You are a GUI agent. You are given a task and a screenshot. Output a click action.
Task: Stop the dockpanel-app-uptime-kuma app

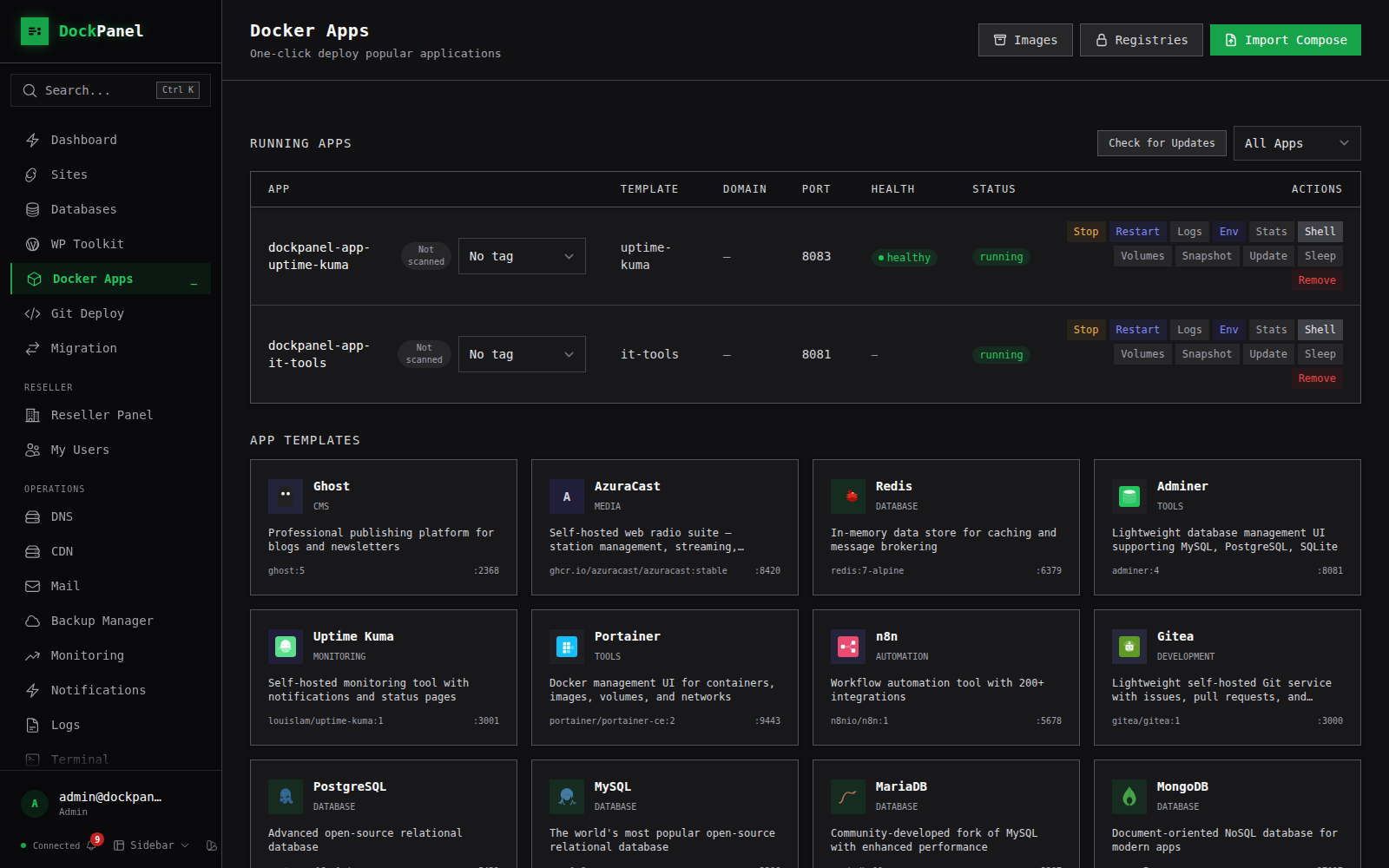click(1086, 232)
